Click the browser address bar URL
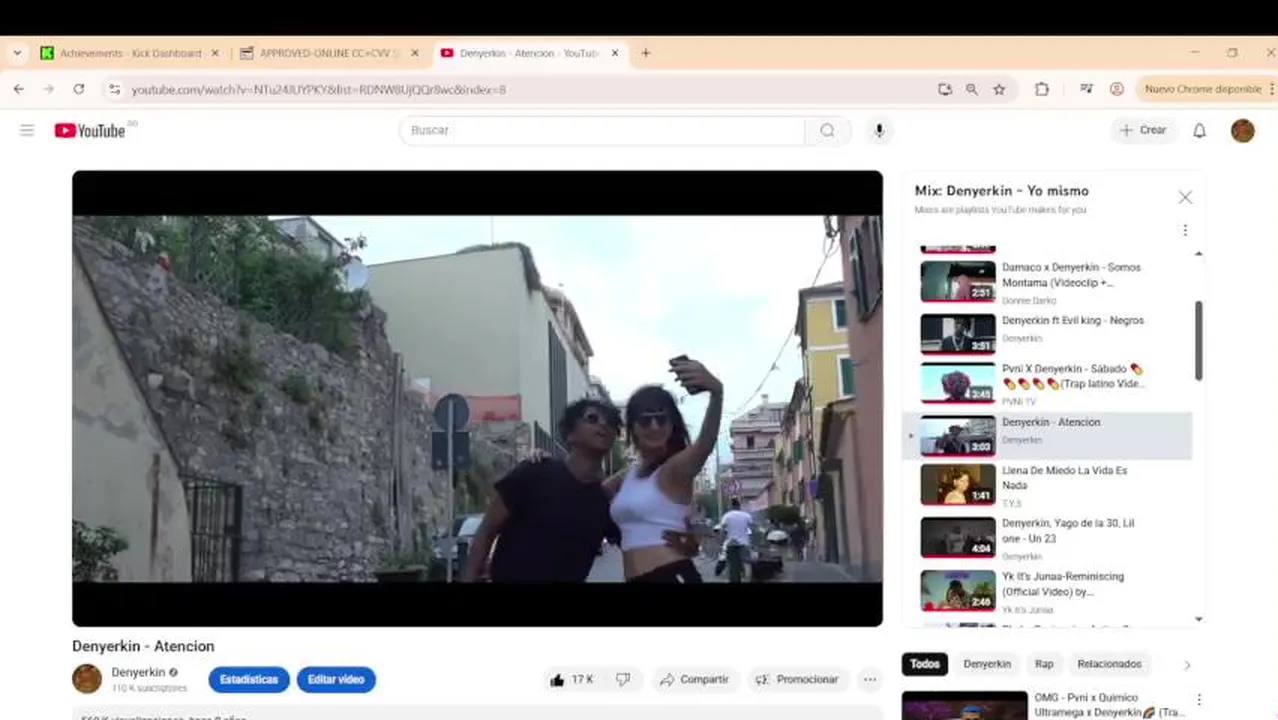This screenshot has width=1278, height=720. pyautogui.click(x=318, y=89)
